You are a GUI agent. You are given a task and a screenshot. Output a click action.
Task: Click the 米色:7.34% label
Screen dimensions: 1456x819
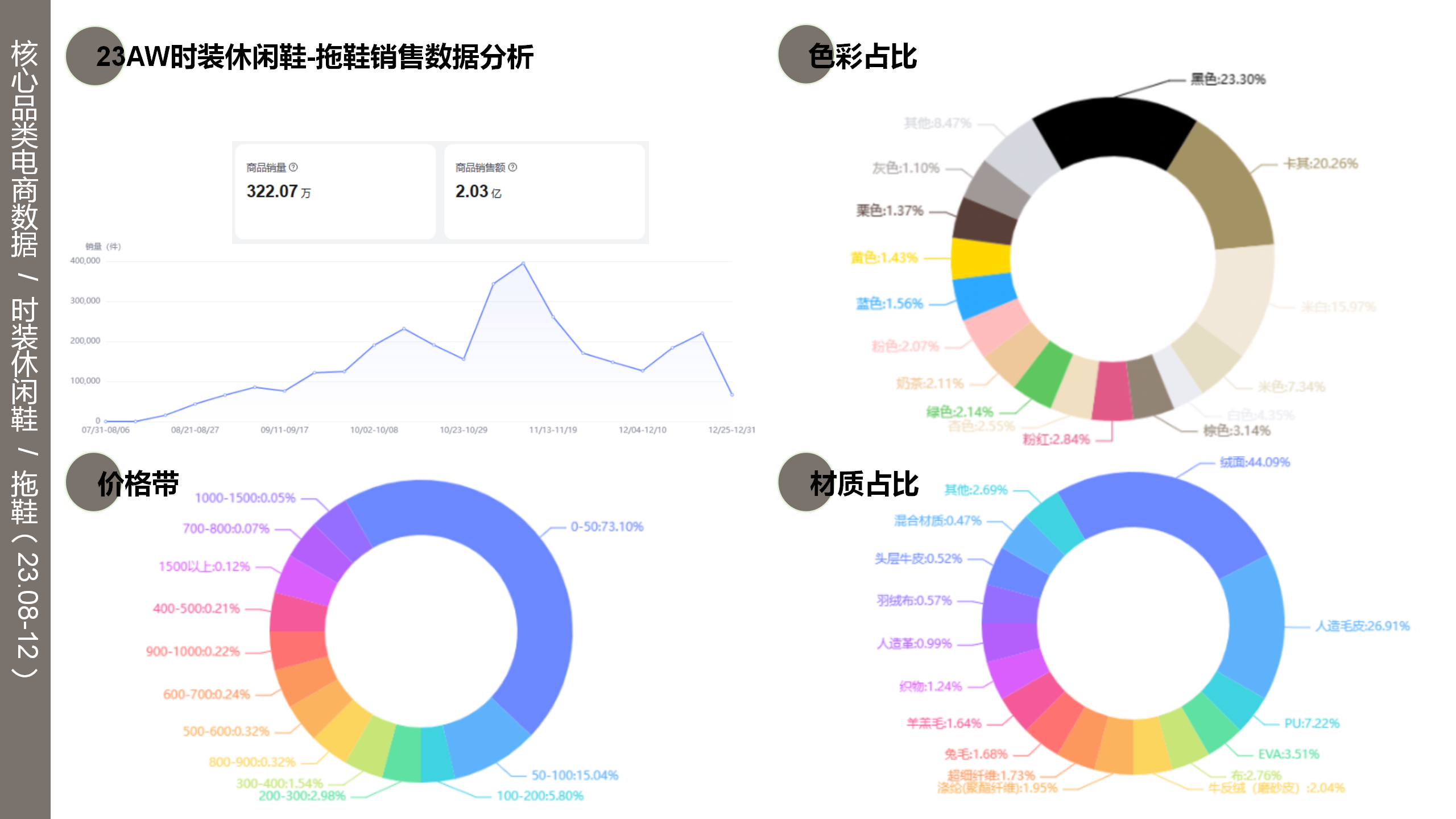pos(1291,387)
